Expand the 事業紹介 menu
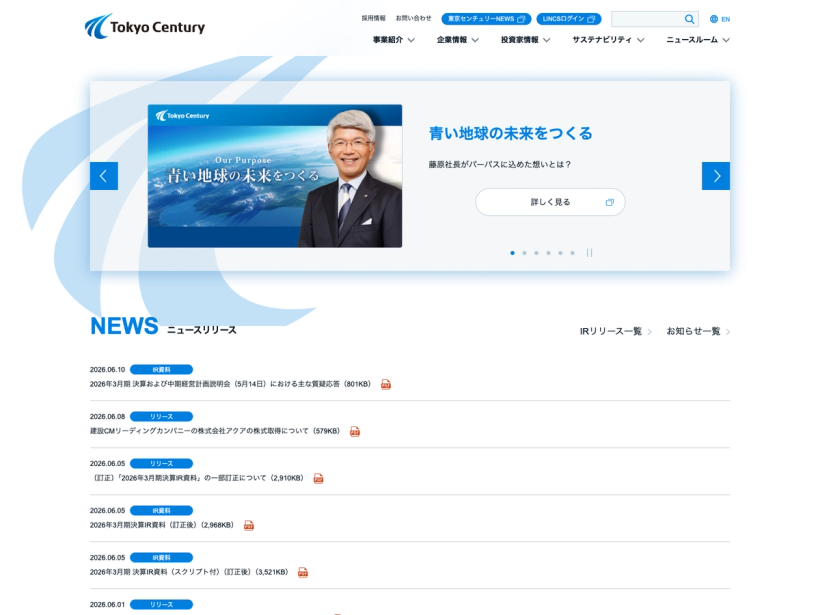The width and height of the screenshot is (820, 615). pos(394,40)
